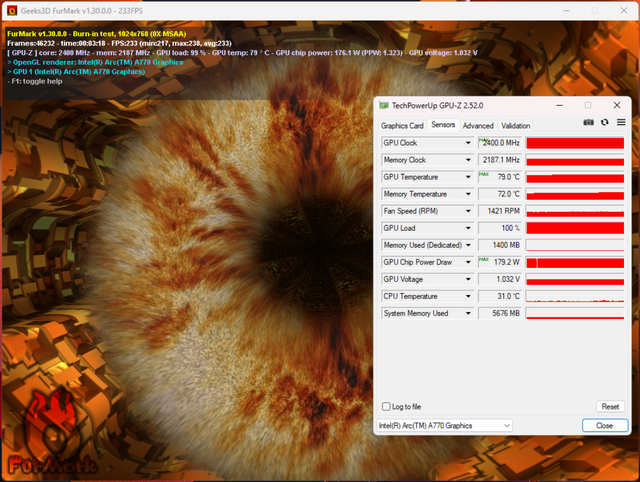Click the GPU-Z app icon in title bar

pos(384,105)
